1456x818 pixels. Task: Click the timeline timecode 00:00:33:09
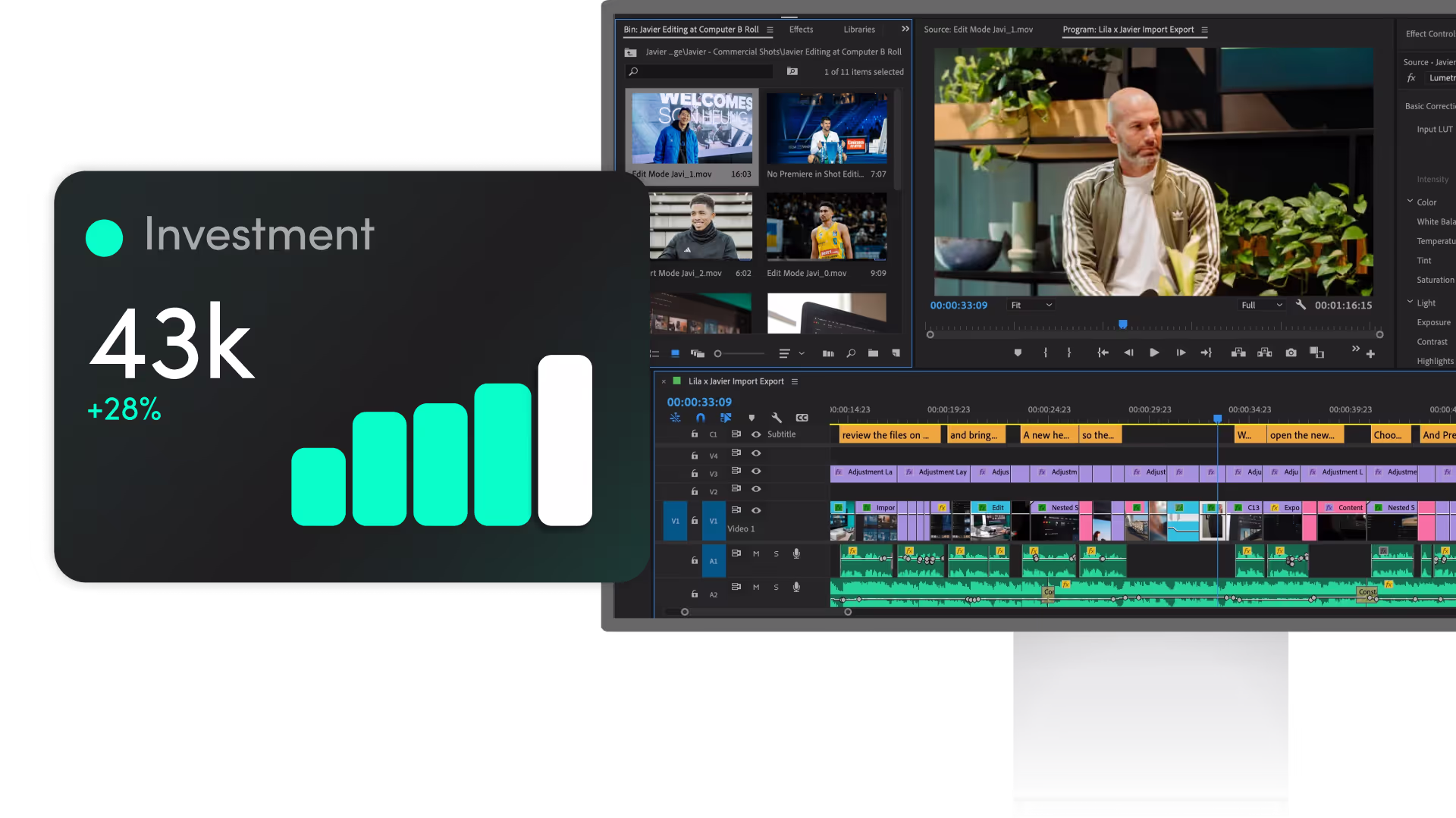coord(699,402)
